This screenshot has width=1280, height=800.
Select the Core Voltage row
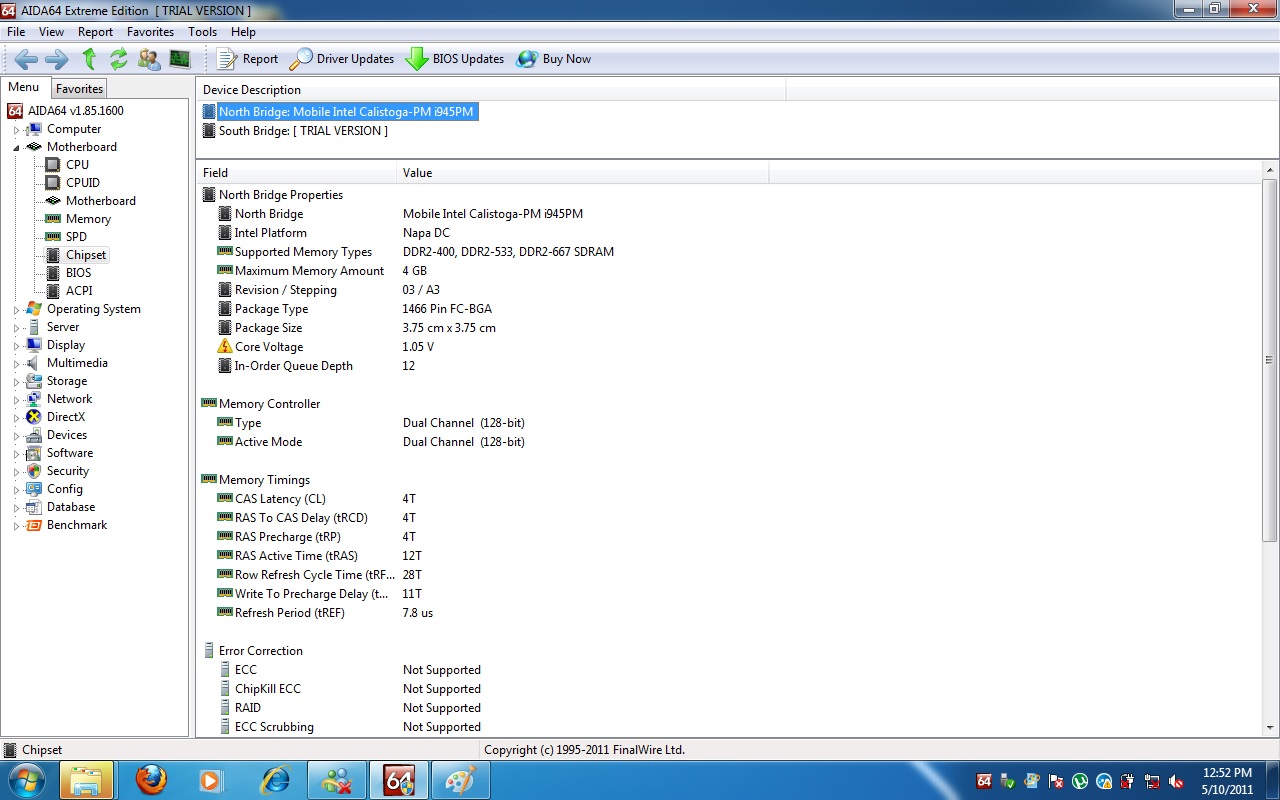click(729, 347)
